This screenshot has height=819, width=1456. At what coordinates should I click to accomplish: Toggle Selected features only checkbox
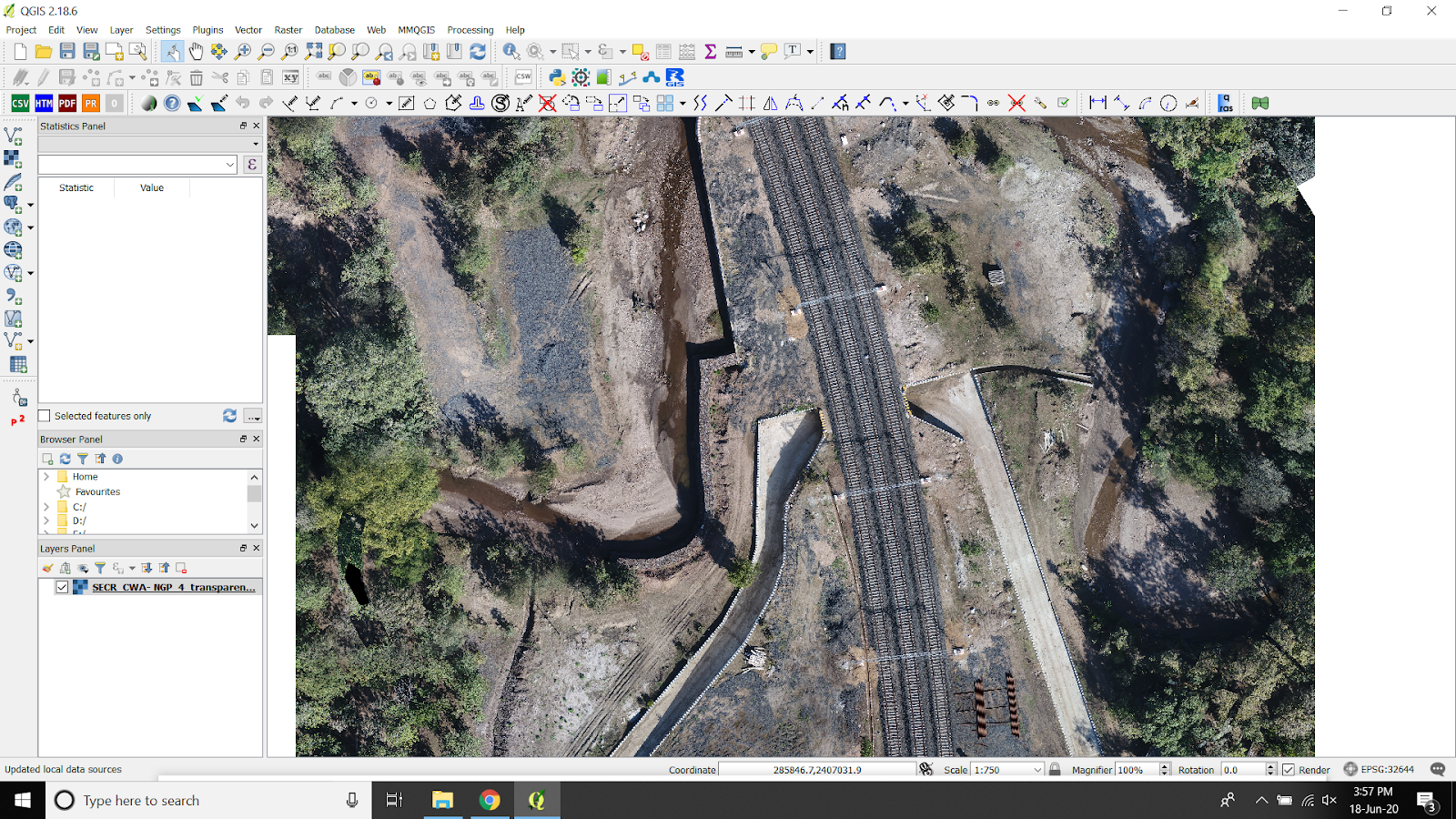[45, 416]
